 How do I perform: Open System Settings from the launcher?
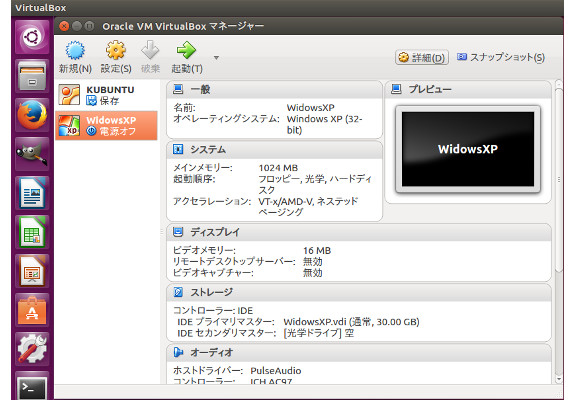(x=32, y=349)
